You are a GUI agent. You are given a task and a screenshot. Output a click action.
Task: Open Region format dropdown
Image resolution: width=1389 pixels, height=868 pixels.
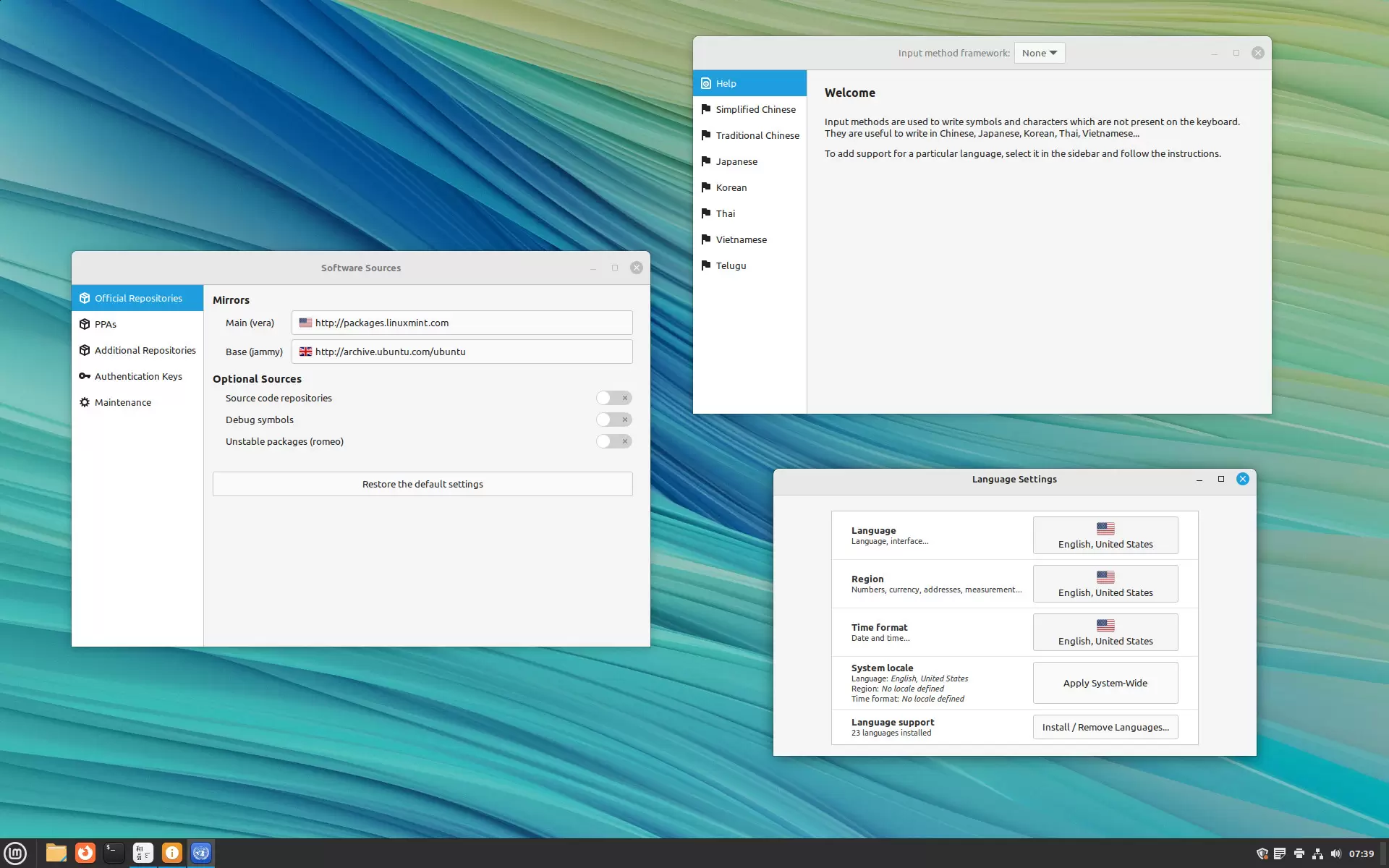(1105, 583)
